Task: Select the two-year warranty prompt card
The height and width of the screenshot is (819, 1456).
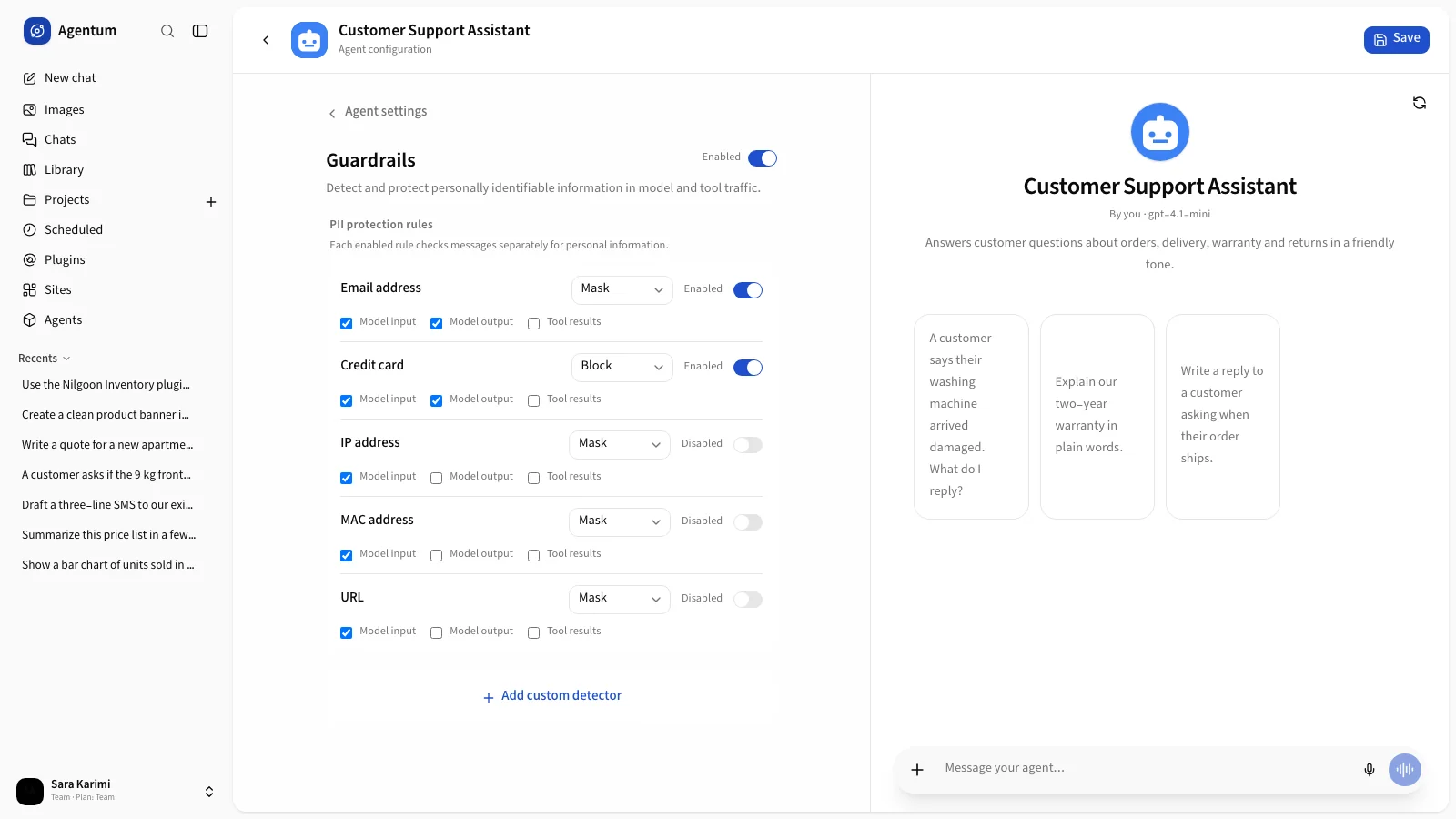Action: coord(1097,417)
